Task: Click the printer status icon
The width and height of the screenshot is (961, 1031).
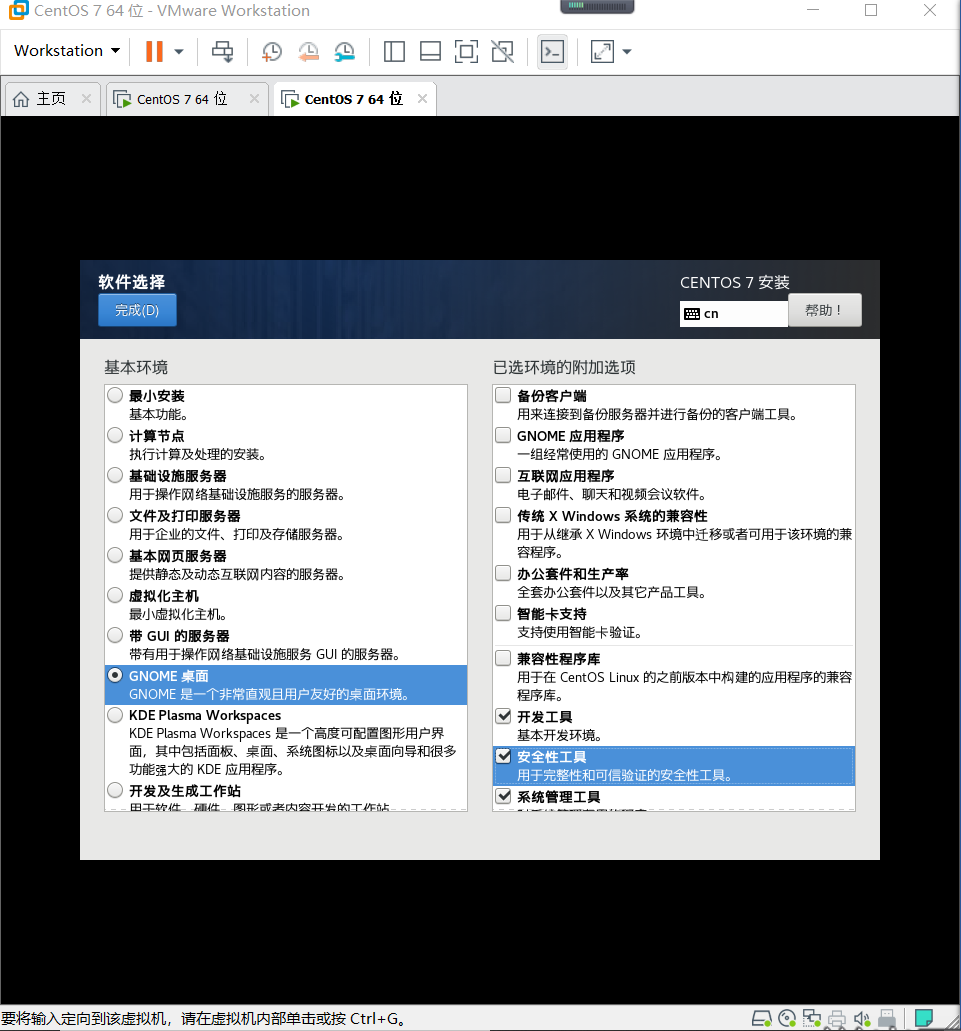Action: (x=837, y=1019)
